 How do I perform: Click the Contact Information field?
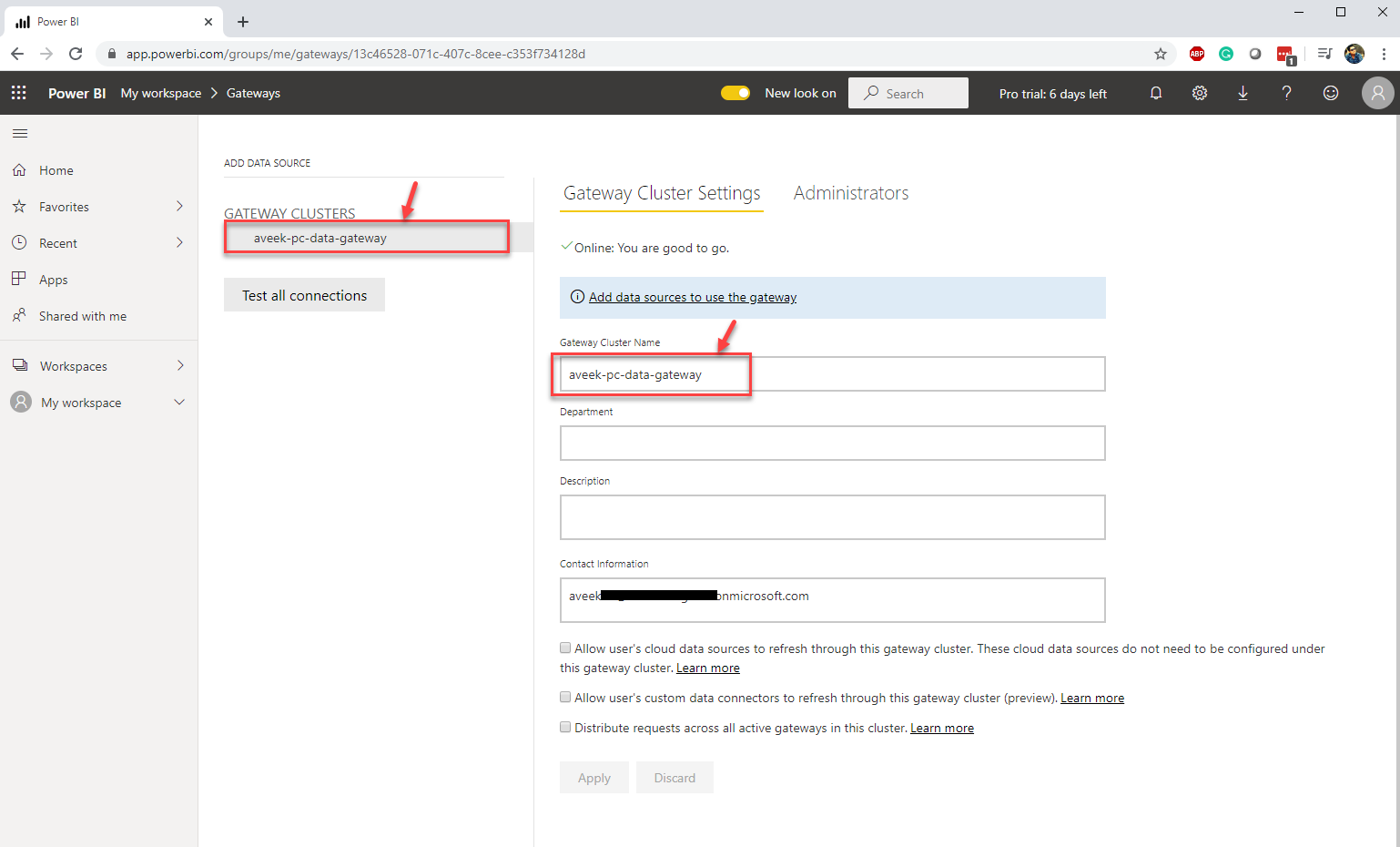(x=833, y=600)
